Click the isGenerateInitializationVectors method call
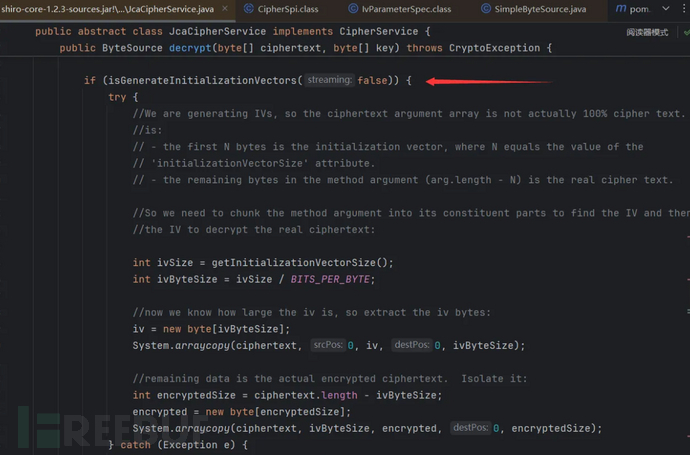Screen dimensions: 690x455 202,81
